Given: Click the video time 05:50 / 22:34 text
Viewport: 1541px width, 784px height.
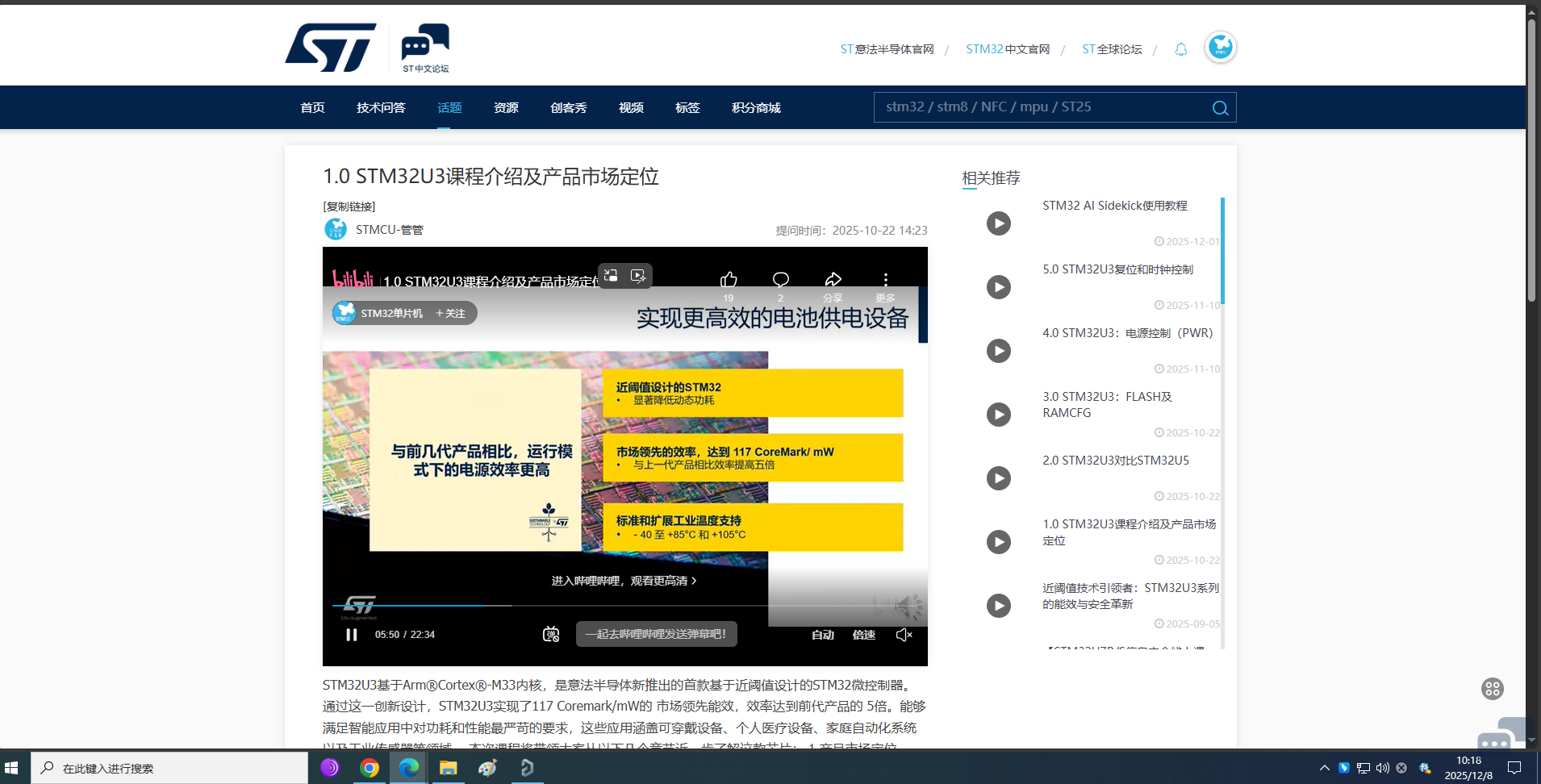Looking at the screenshot, I should click(x=405, y=635).
